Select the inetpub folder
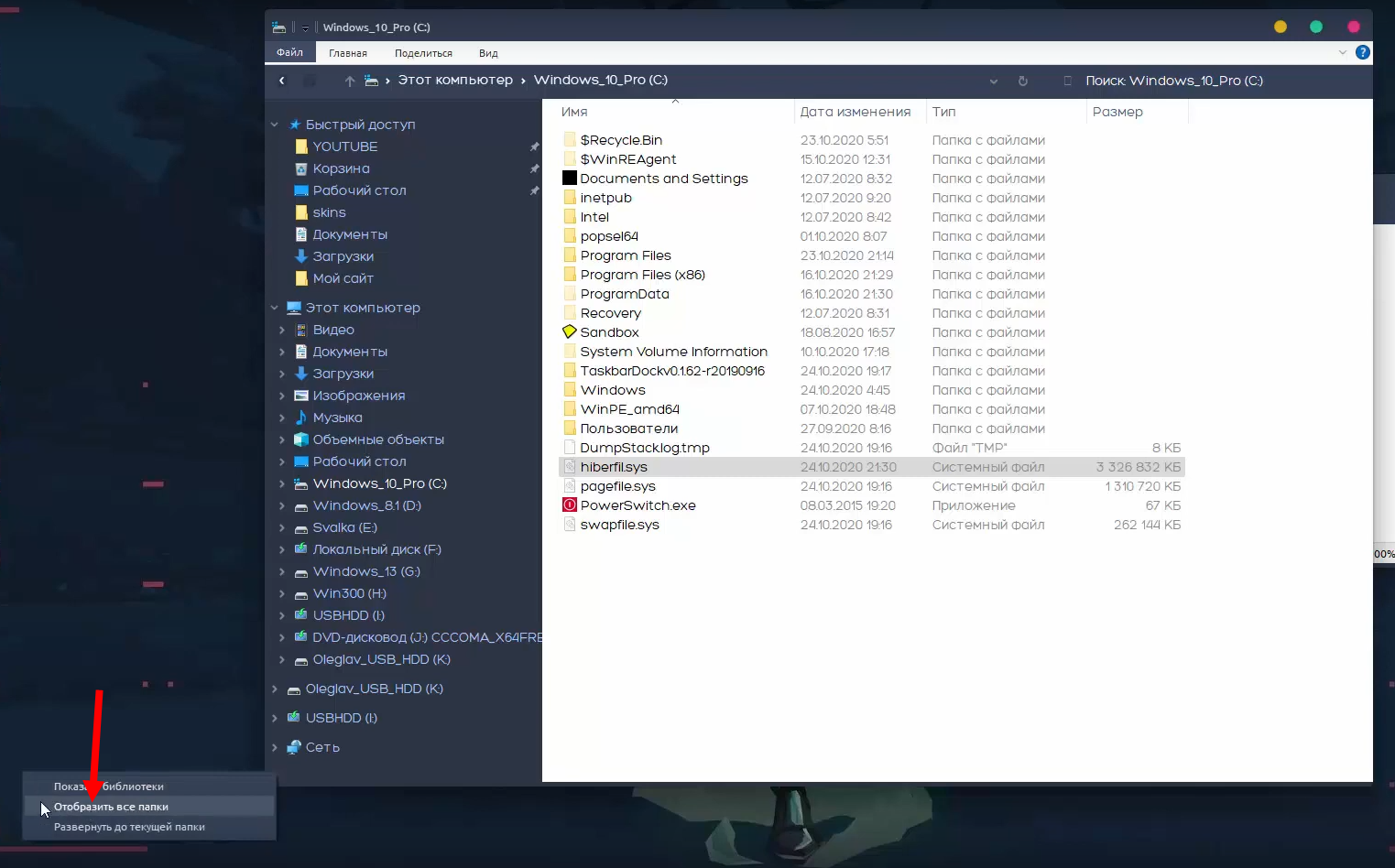Screen dimensions: 1395x868 605,198
